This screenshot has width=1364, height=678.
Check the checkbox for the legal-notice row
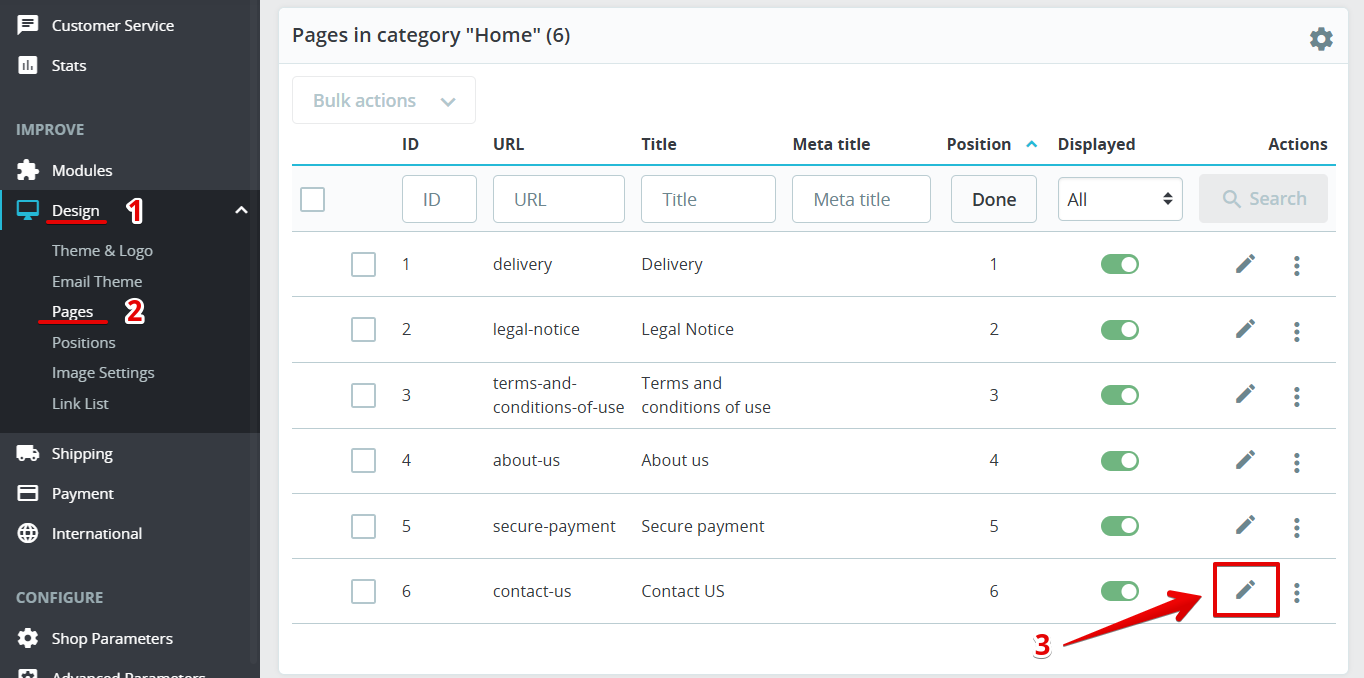coord(363,330)
